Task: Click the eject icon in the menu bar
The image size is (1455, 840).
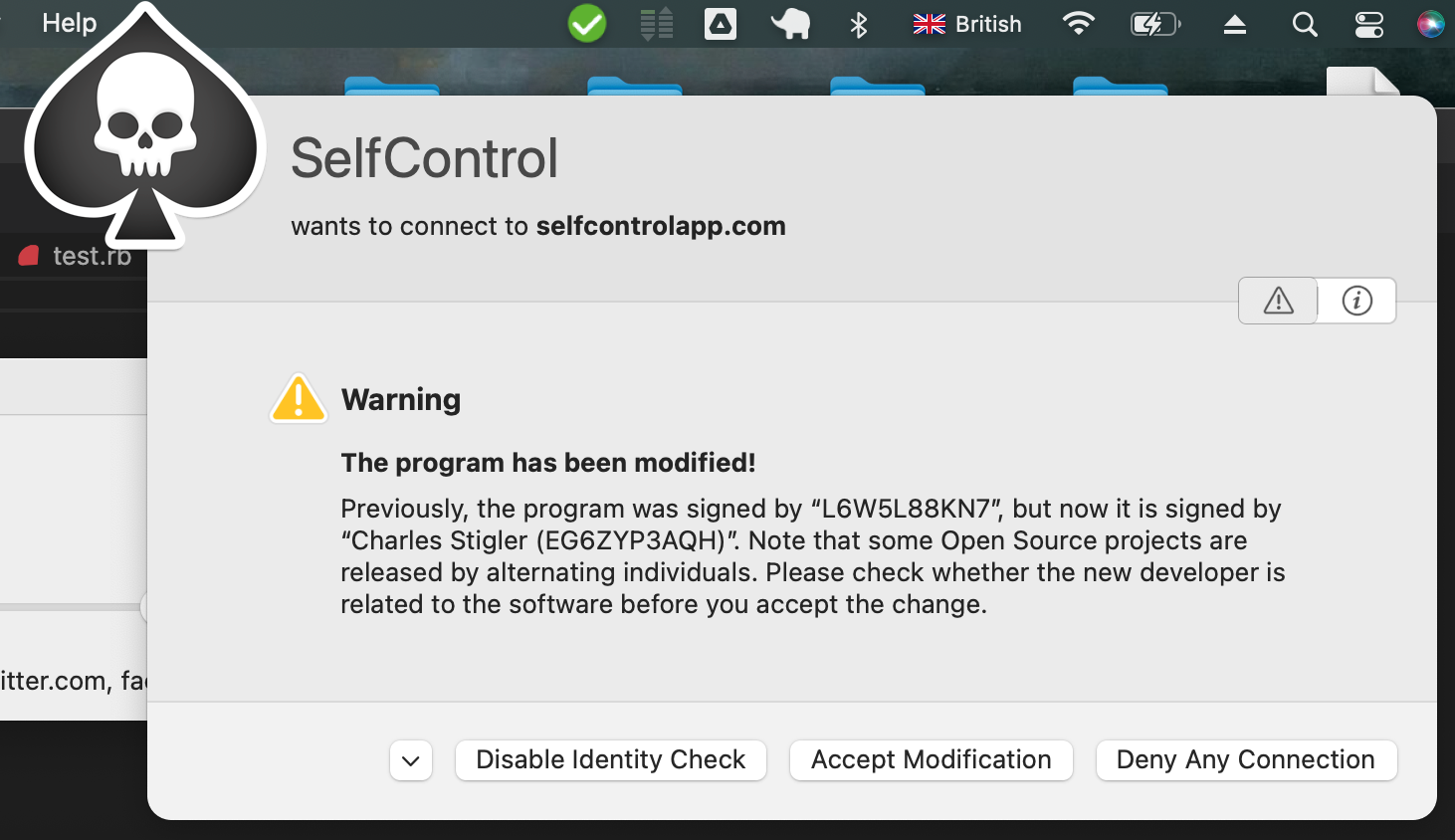Action: click(1234, 23)
